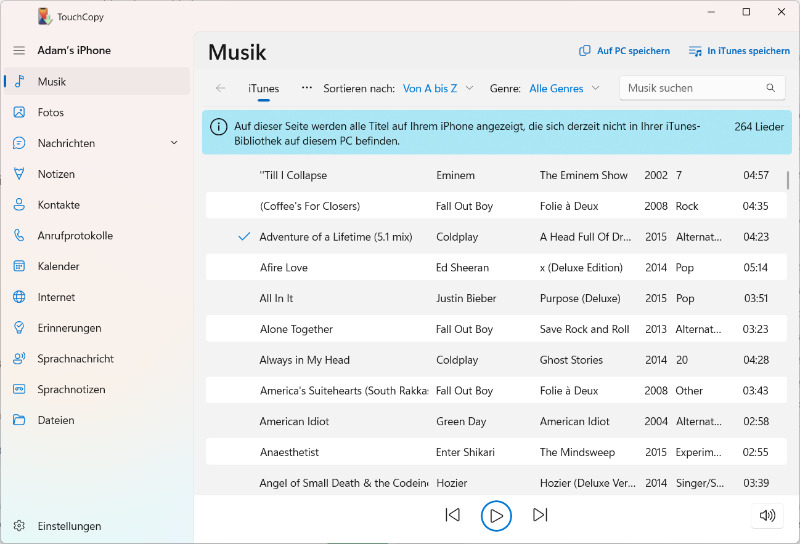Click the album "The Mindsweep"
Viewport: 800px width, 544px height.
coord(577,452)
